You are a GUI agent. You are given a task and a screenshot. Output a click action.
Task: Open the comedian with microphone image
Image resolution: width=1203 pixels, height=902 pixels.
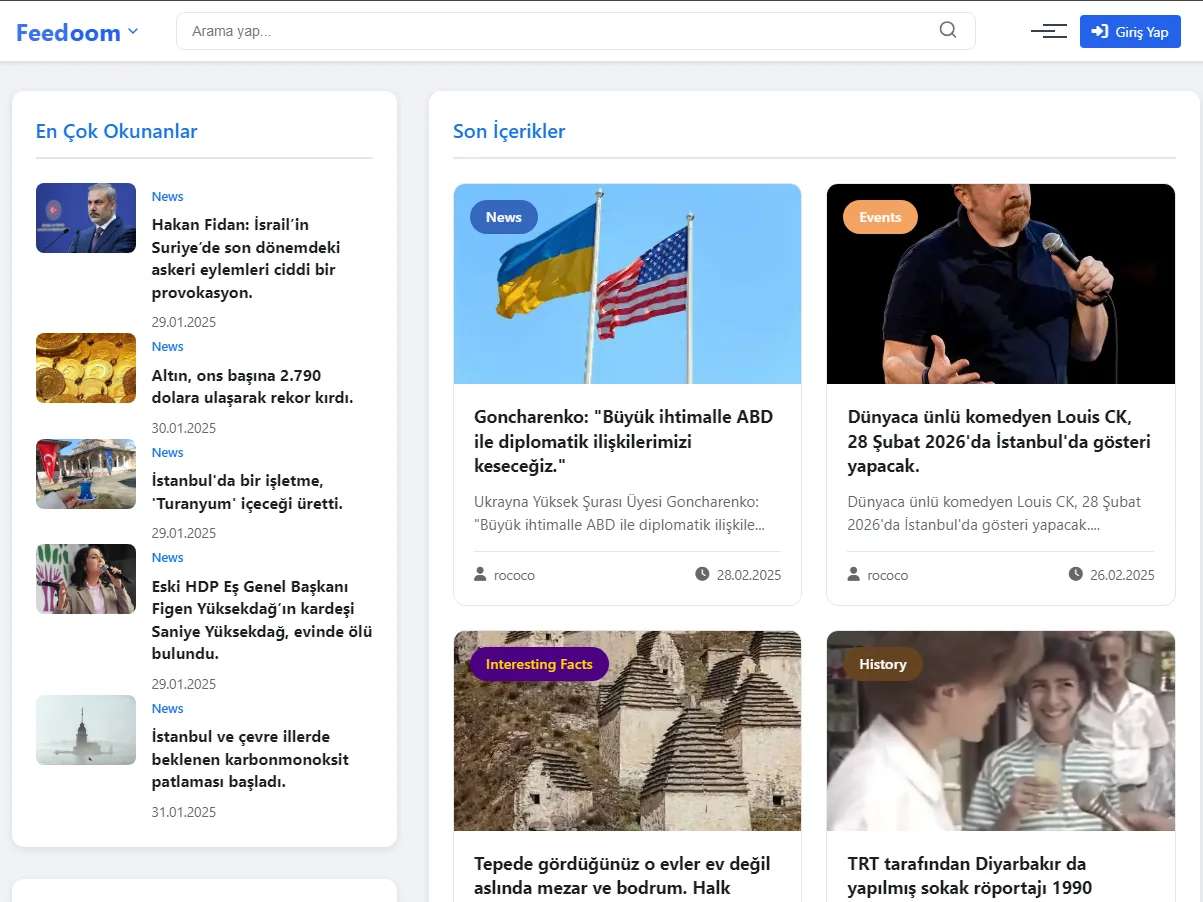tap(1001, 284)
